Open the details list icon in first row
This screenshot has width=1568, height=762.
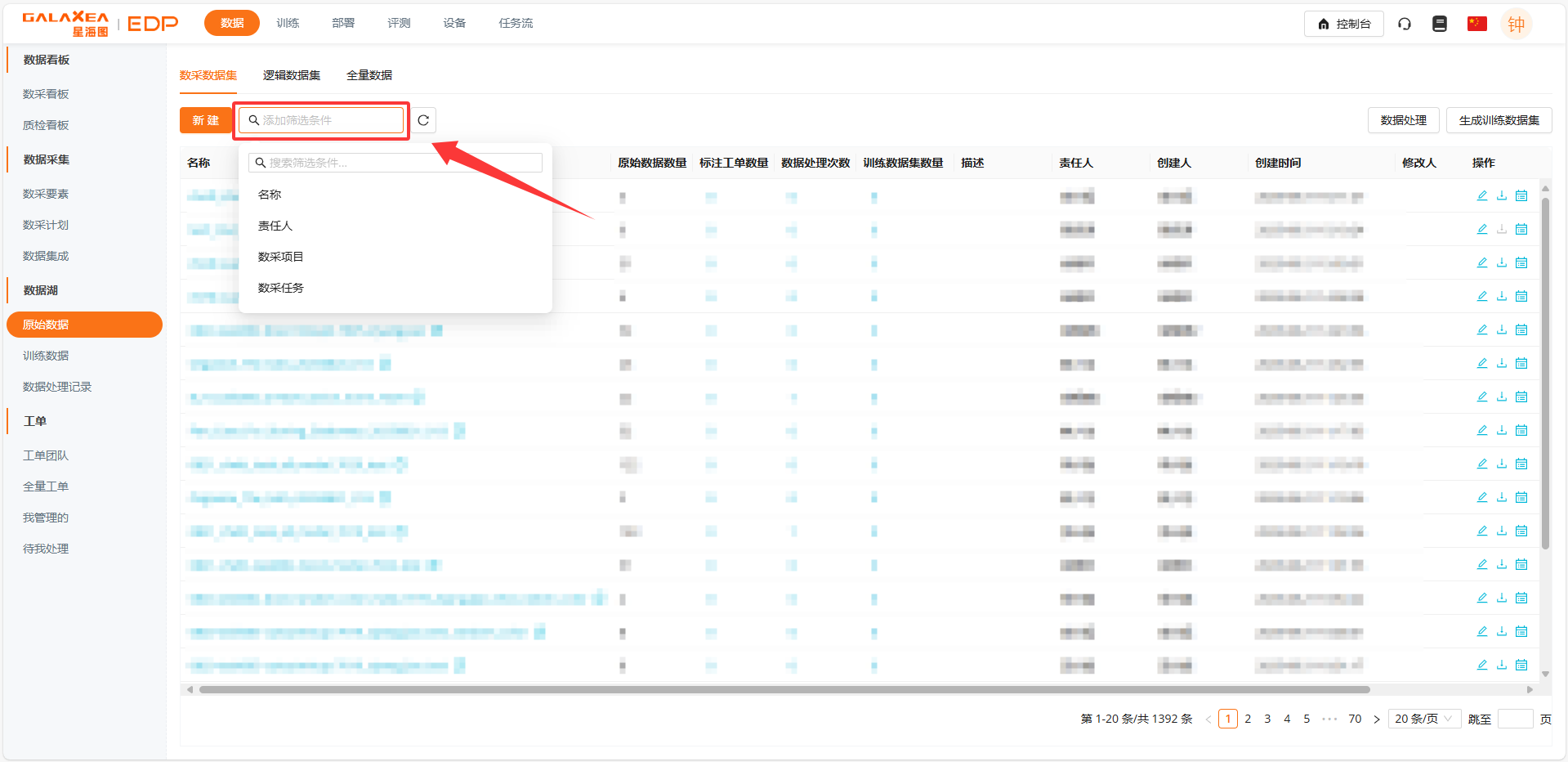pyautogui.click(x=1521, y=196)
